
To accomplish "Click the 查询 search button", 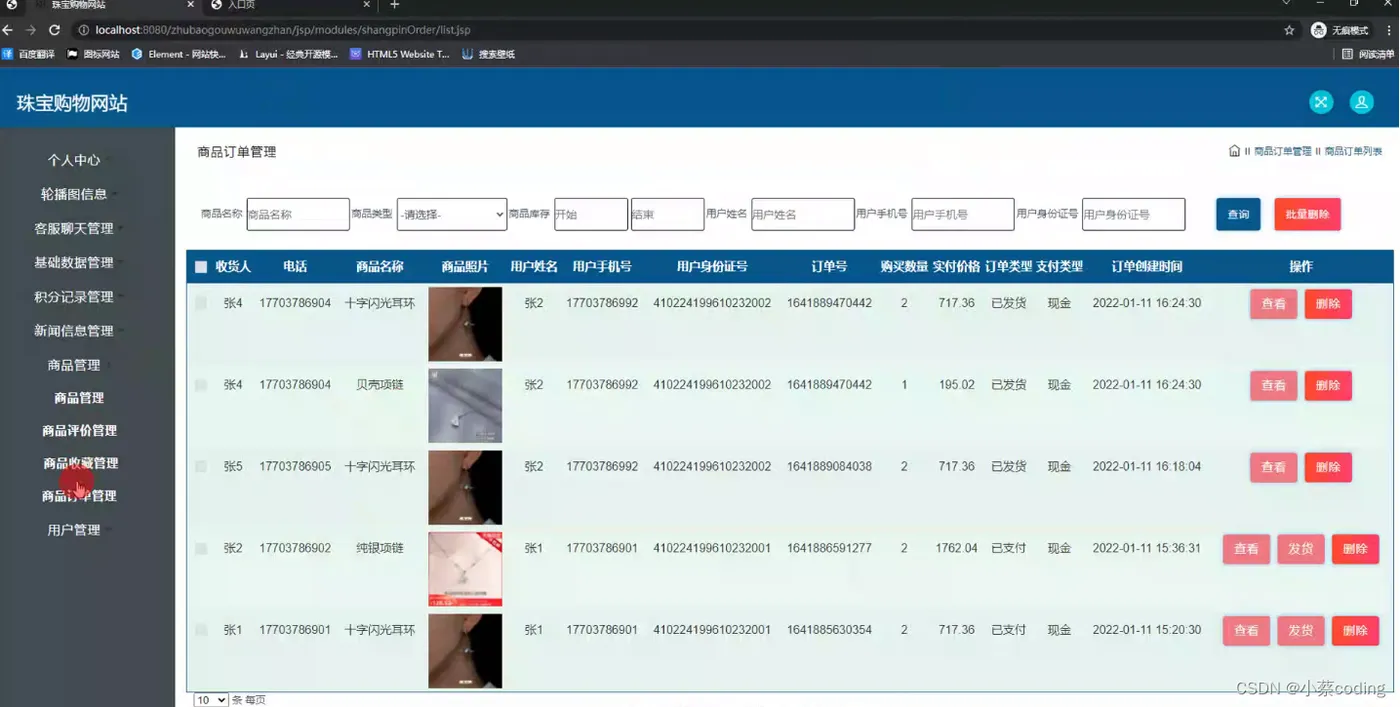I will point(1238,214).
